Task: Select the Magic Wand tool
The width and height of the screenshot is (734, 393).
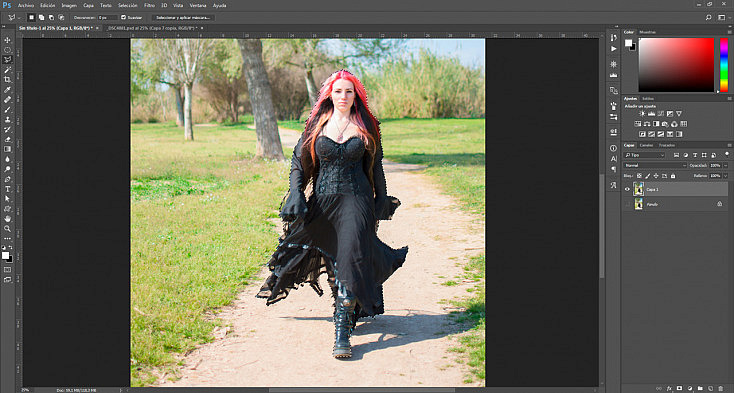Action: [x=7, y=70]
